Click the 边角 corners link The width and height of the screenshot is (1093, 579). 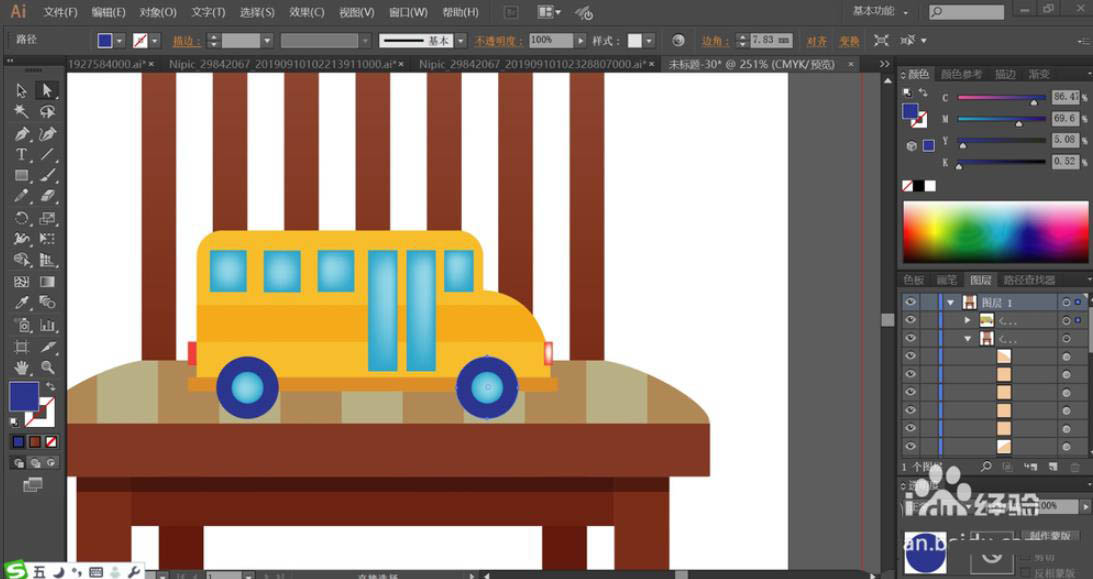click(716, 41)
